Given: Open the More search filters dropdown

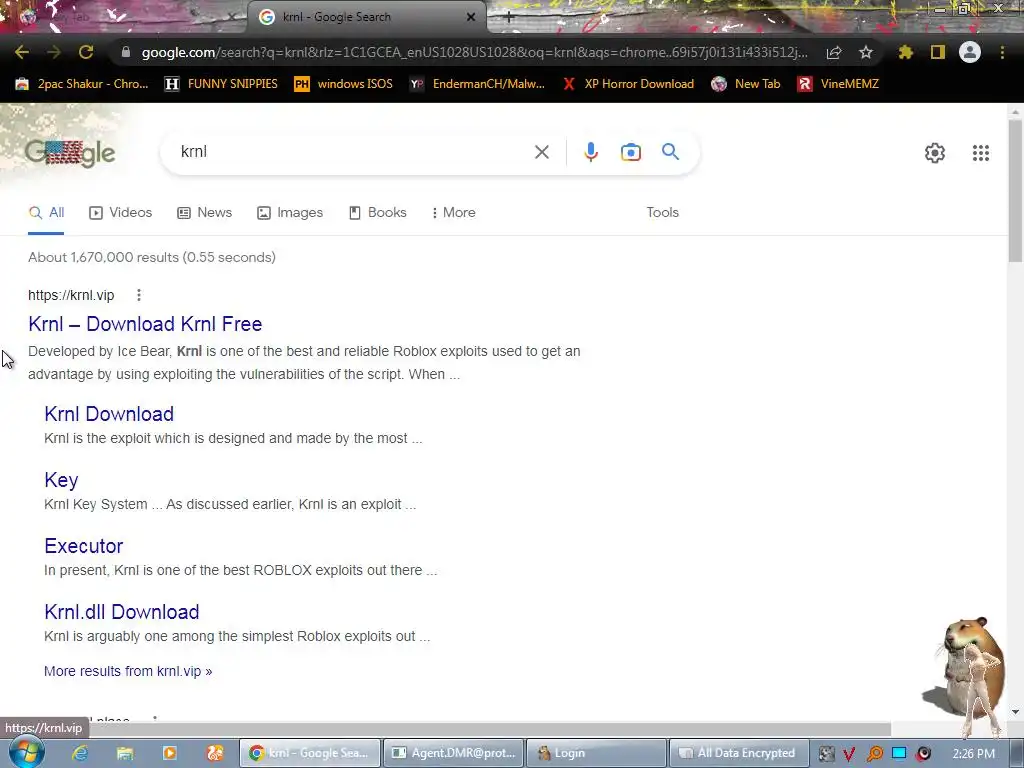Looking at the screenshot, I should tap(453, 212).
